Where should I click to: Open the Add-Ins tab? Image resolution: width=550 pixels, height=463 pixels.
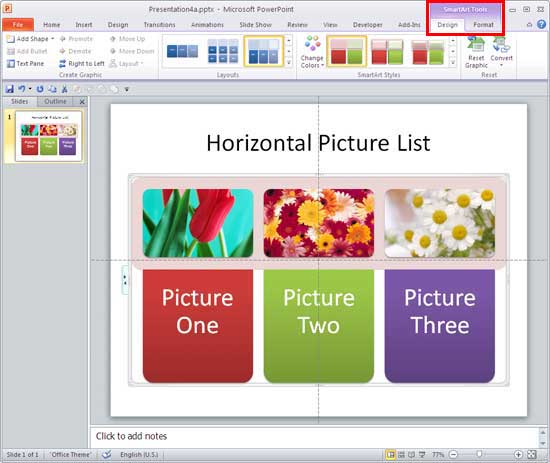[x=409, y=25]
